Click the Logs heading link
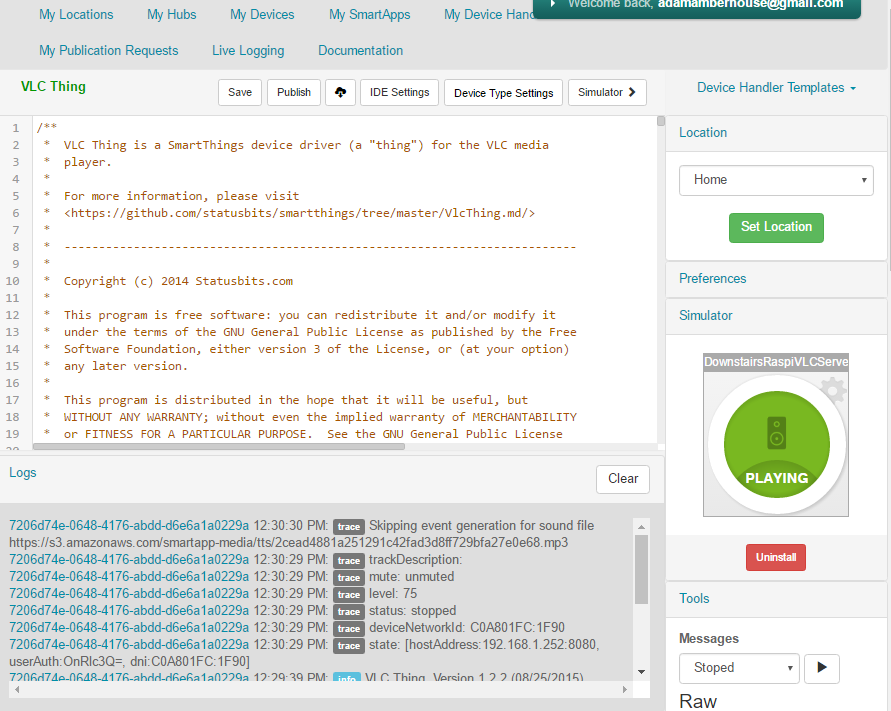 [23, 473]
